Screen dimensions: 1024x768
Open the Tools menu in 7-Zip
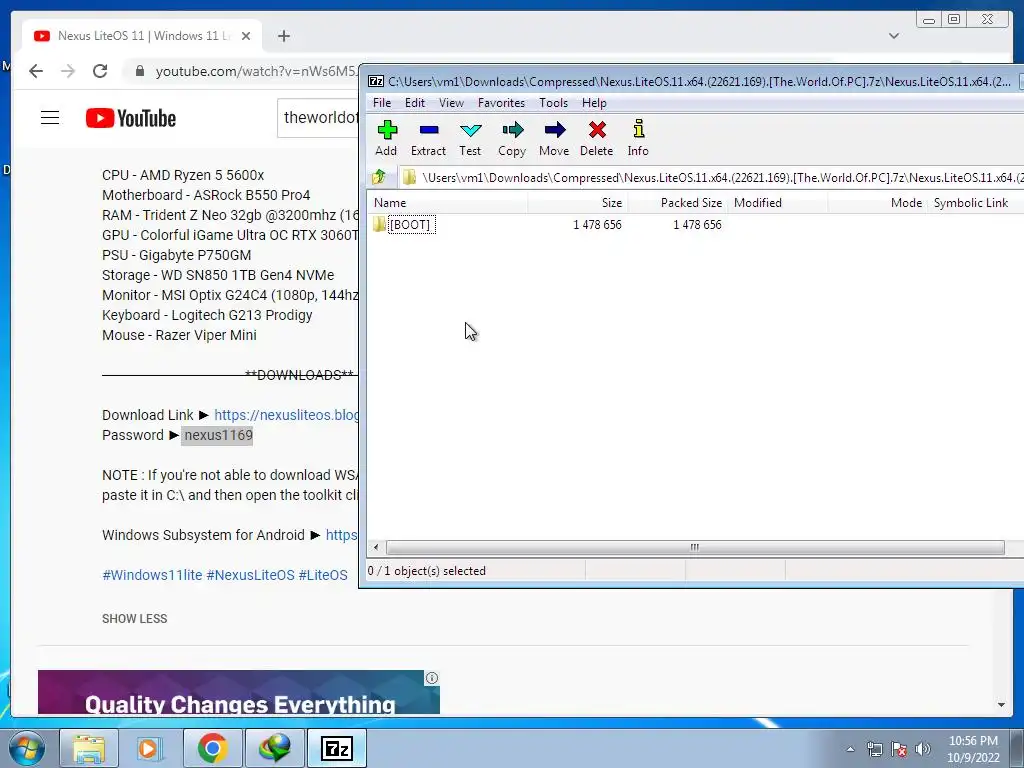coord(553,103)
